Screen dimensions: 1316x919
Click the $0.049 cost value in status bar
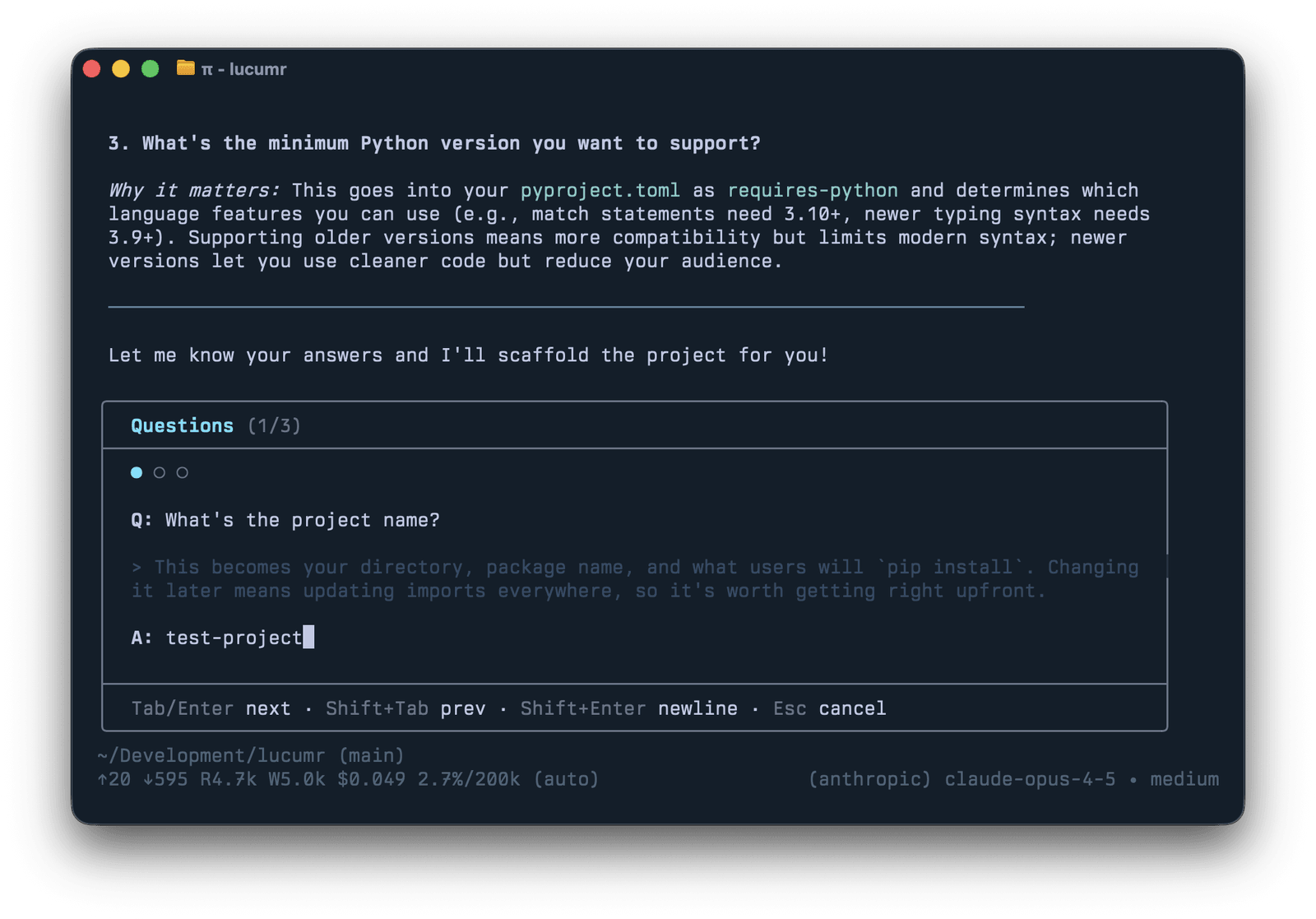pyautogui.click(x=371, y=779)
